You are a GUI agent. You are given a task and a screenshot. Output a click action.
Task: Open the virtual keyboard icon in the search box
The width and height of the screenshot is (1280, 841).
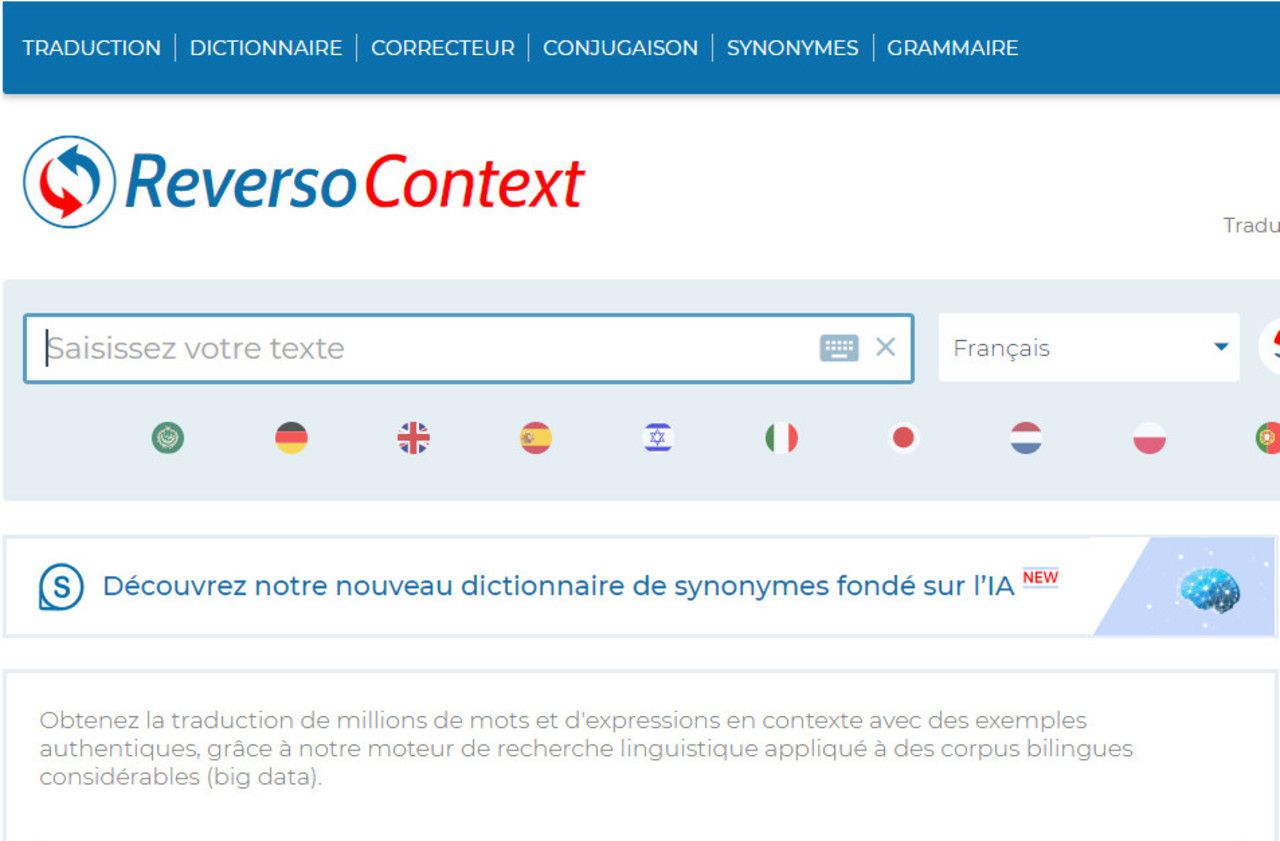click(x=839, y=348)
